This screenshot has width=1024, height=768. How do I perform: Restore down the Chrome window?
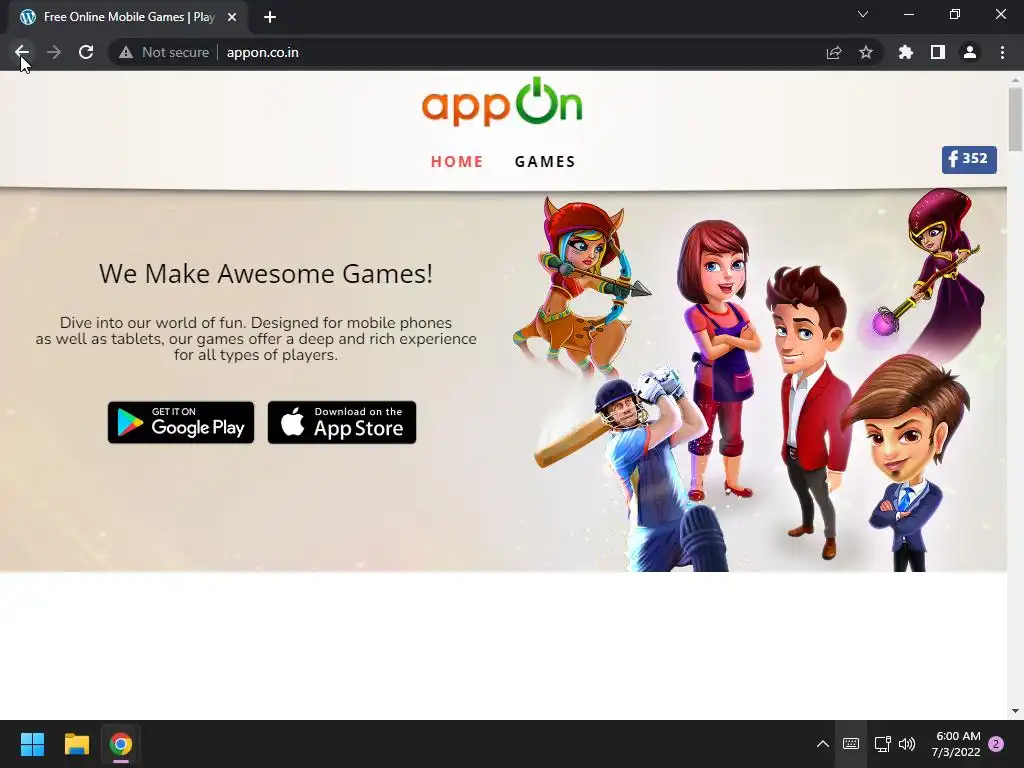(955, 14)
